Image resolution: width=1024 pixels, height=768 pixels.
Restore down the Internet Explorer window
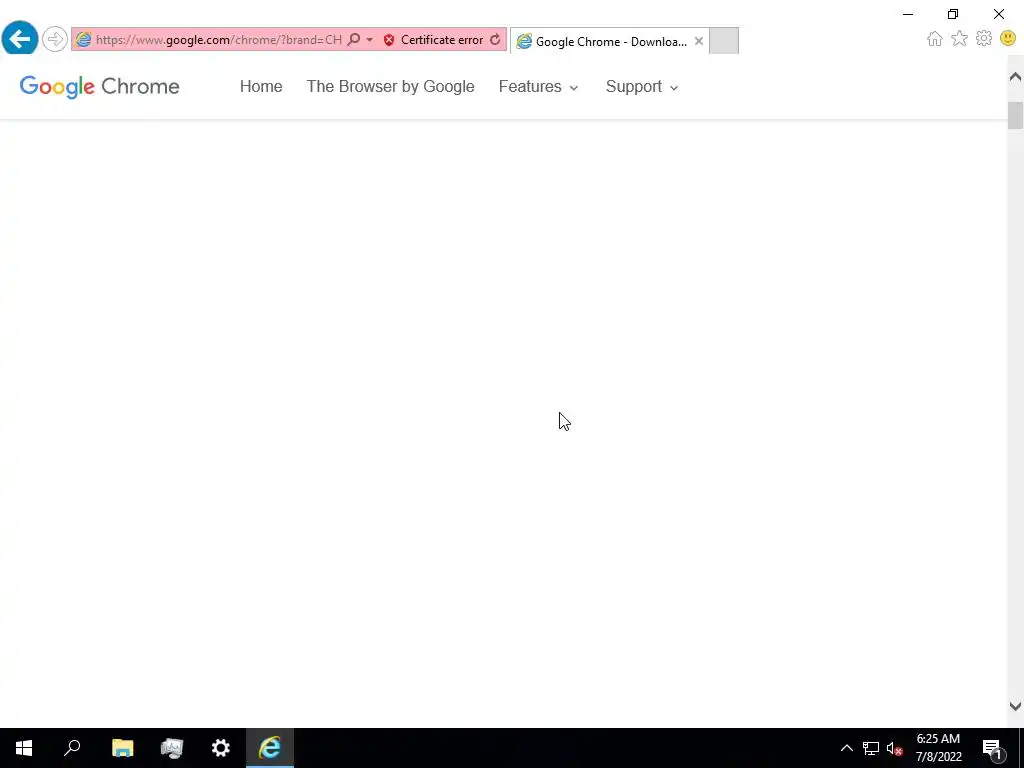[x=953, y=14]
